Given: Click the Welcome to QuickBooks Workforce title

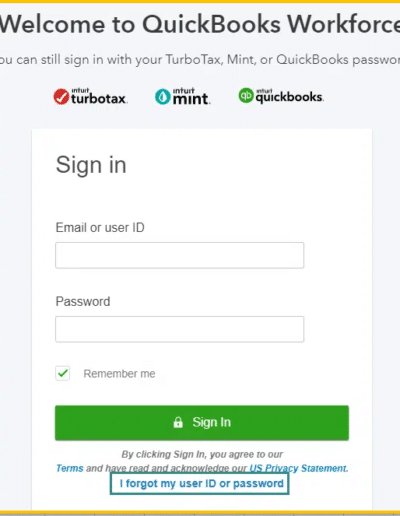Looking at the screenshot, I should pos(200,25).
